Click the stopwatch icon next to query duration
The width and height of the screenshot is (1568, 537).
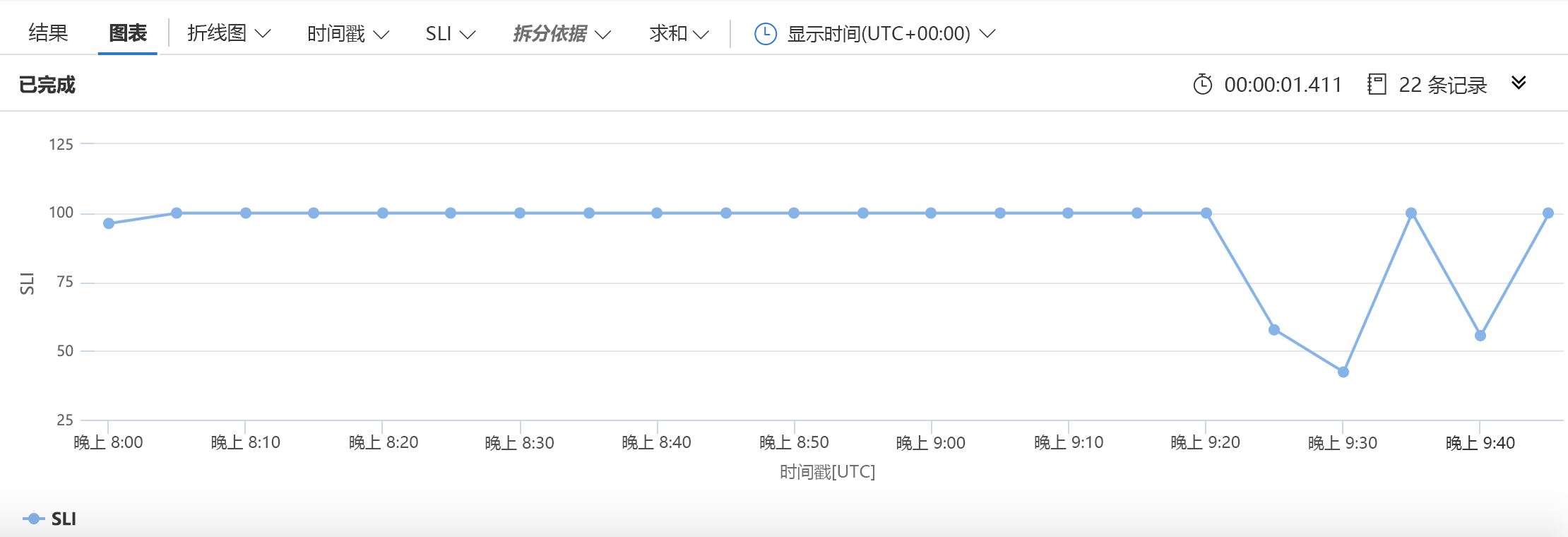point(1203,84)
